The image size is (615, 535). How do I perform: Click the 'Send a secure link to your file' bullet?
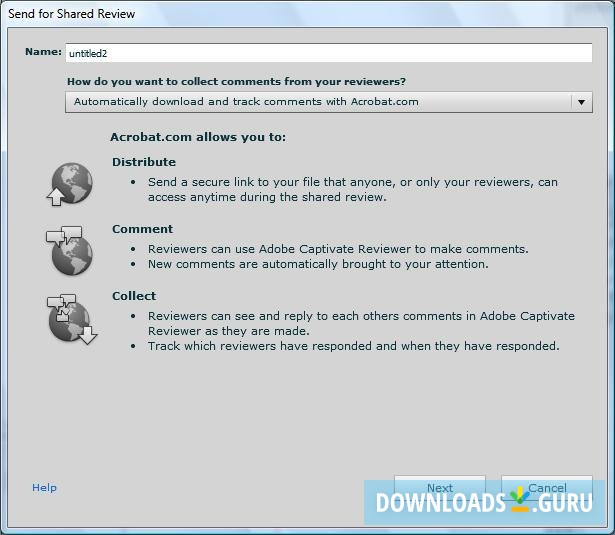(353, 189)
